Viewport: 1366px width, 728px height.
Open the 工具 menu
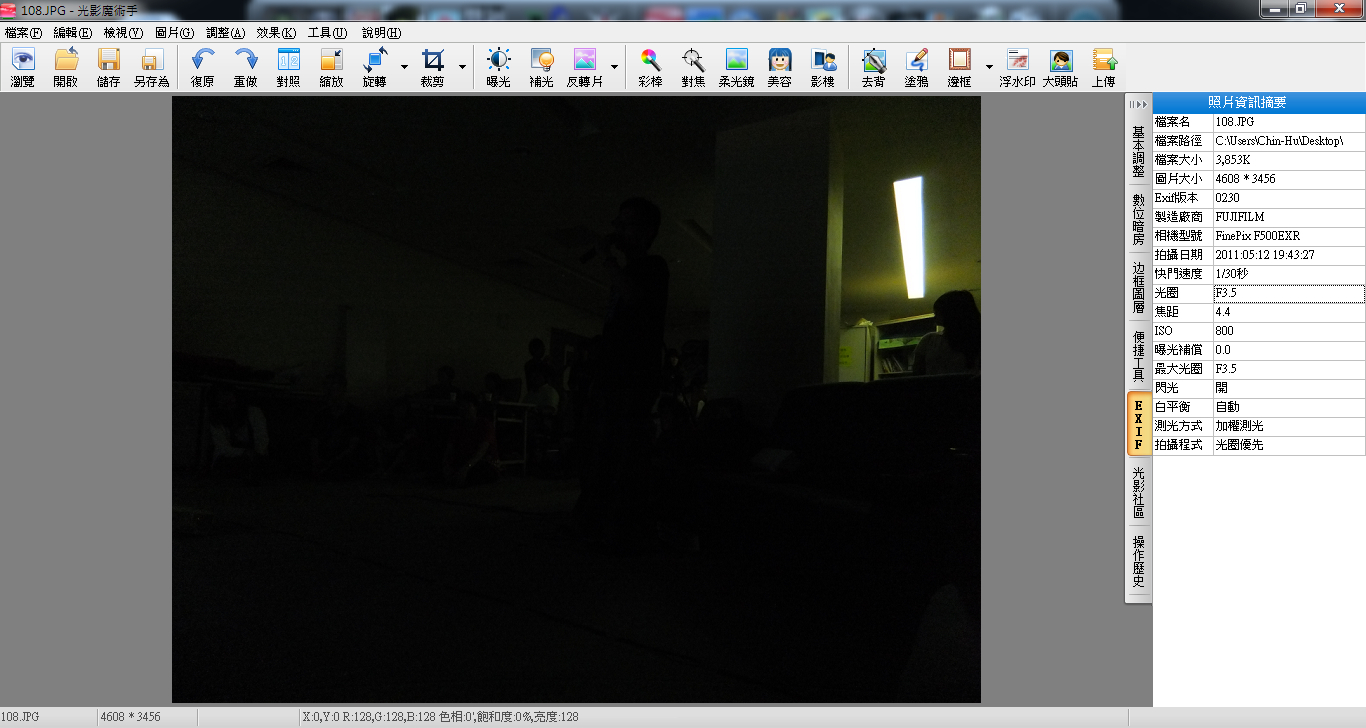click(x=327, y=33)
